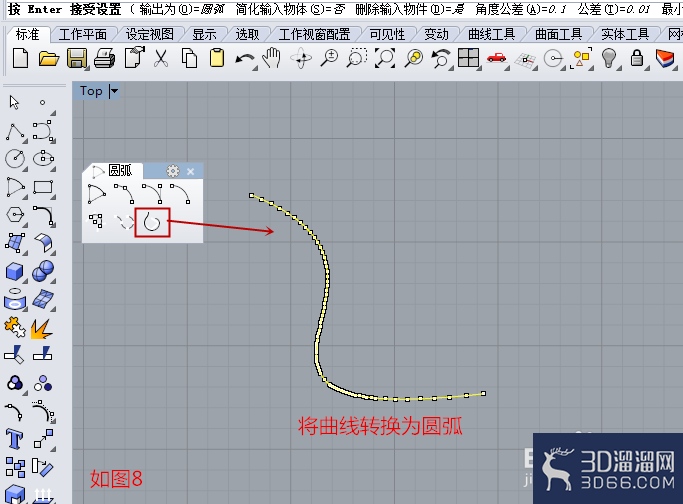Click Zoom Extents icon
The image size is (683, 504).
click(385, 58)
